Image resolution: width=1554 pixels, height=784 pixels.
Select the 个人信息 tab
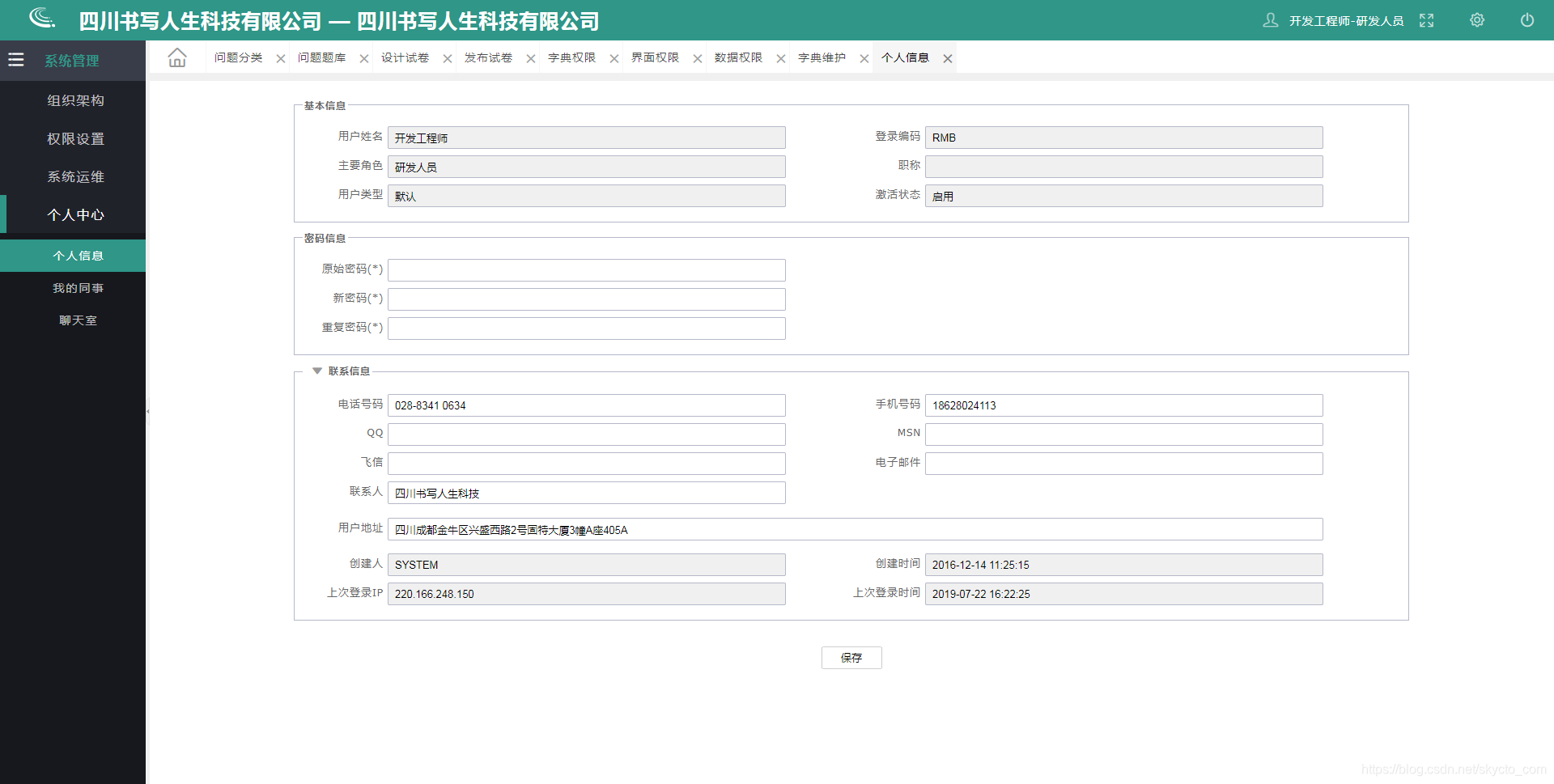click(x=905, y=57)
